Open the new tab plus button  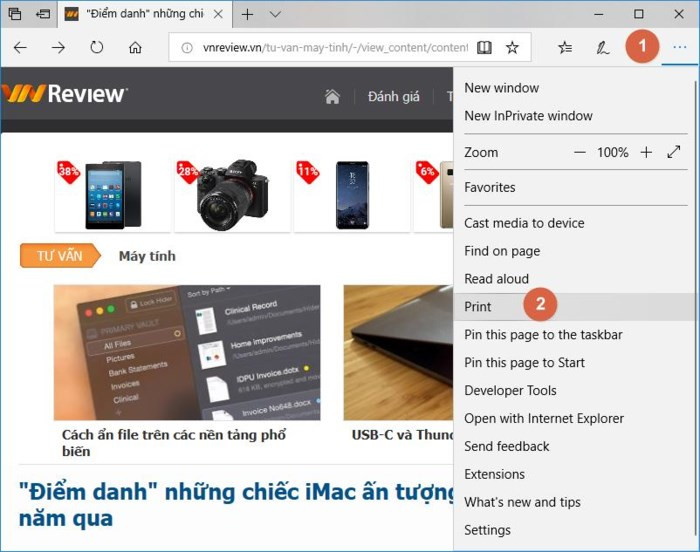tap(247, 14)
